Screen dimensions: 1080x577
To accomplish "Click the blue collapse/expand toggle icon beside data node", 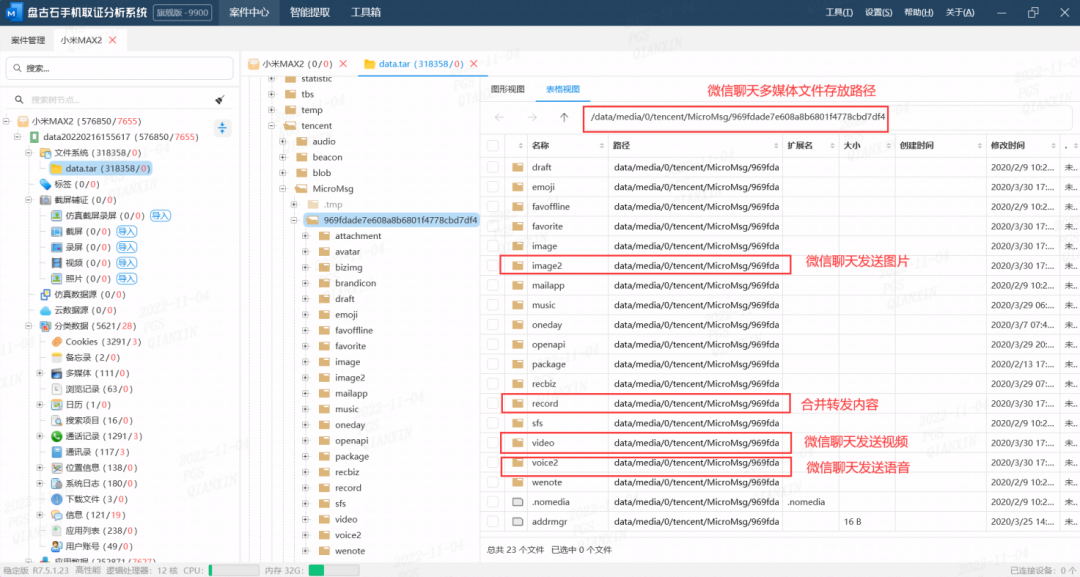I will 222,128.
